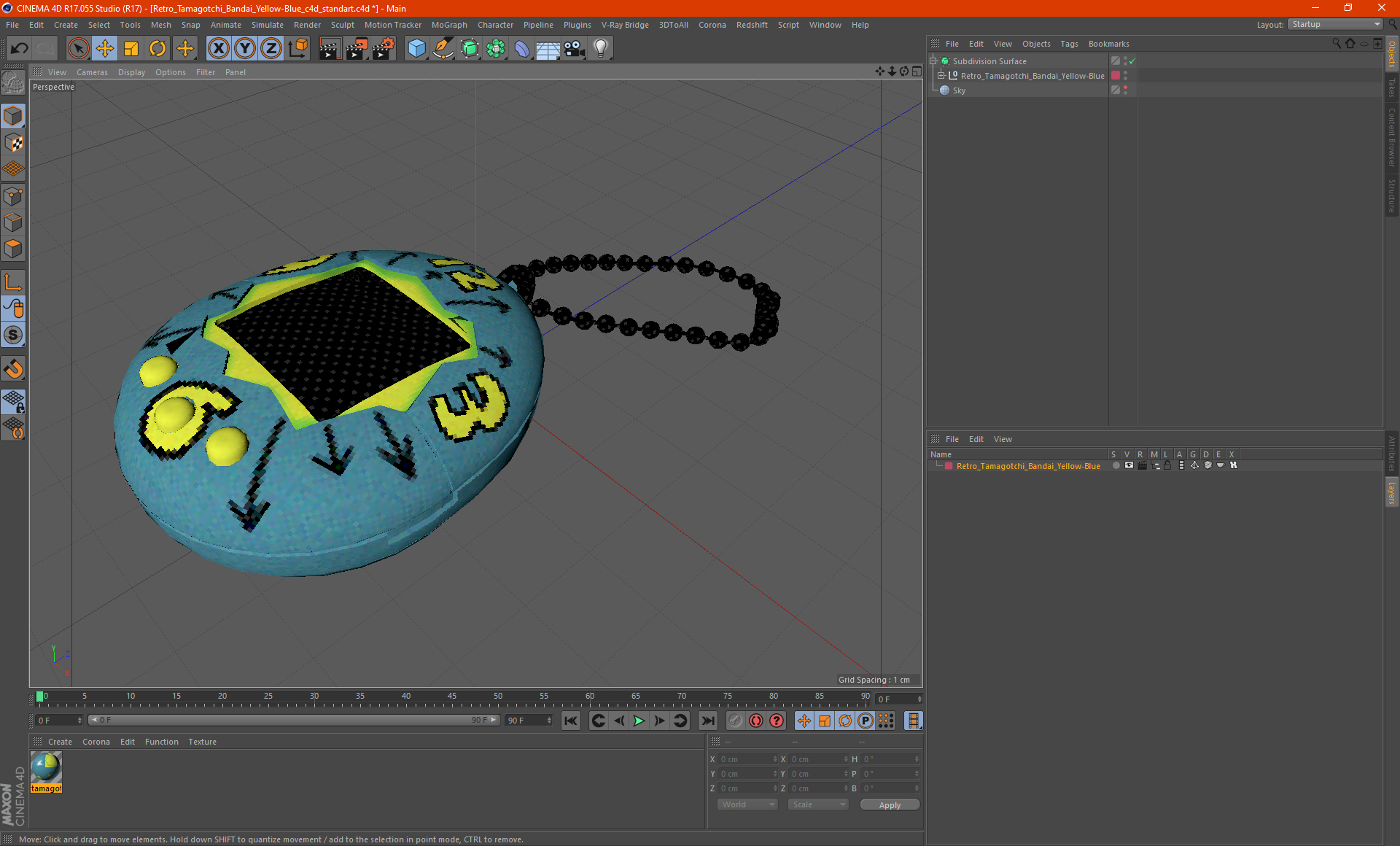This screenshot has height=846, width=1400.
Task: Toggle Render for Retro_Tamagotchi layer
Action: pyautogui.click(x=1142, y=465)
